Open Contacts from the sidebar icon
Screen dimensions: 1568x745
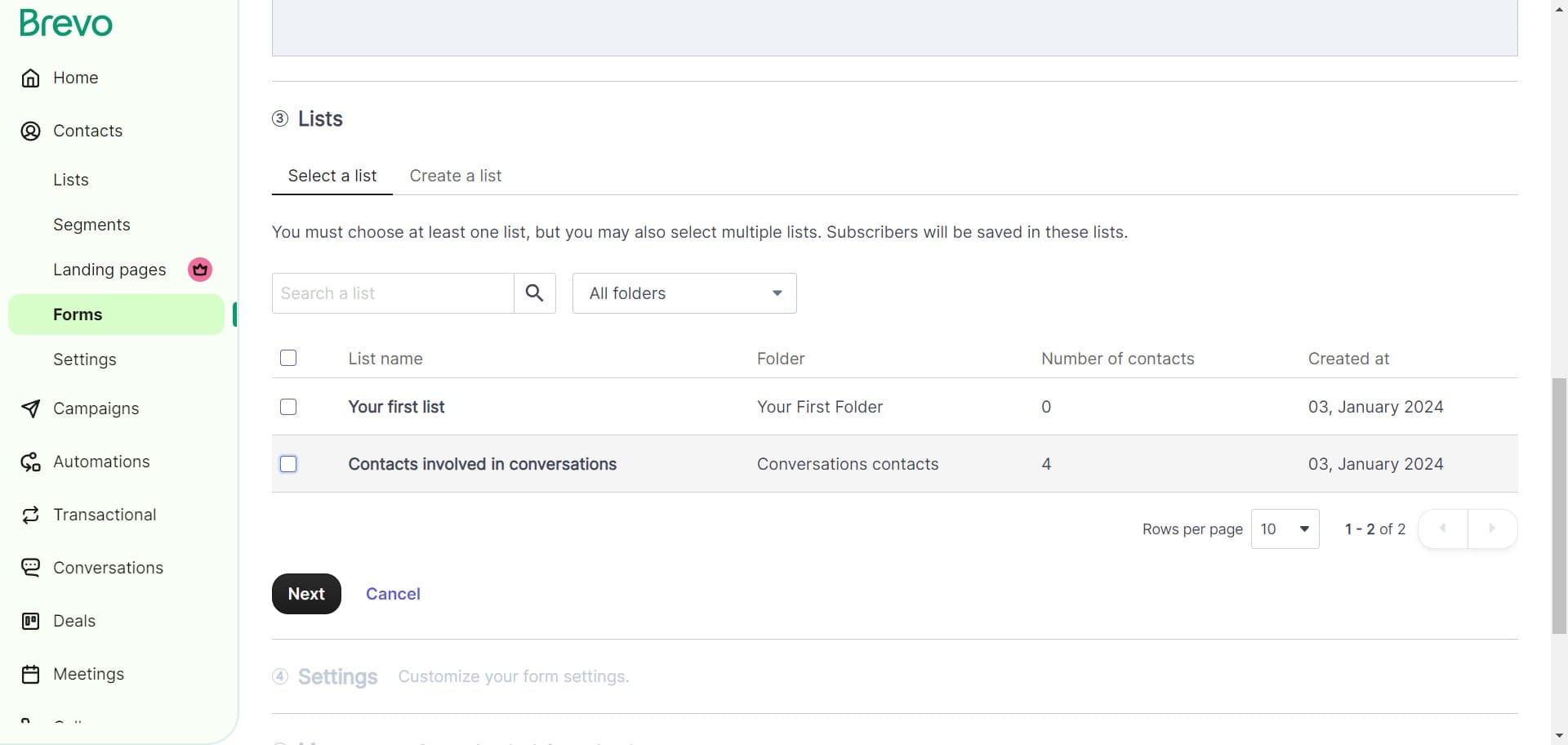(30, 131)
